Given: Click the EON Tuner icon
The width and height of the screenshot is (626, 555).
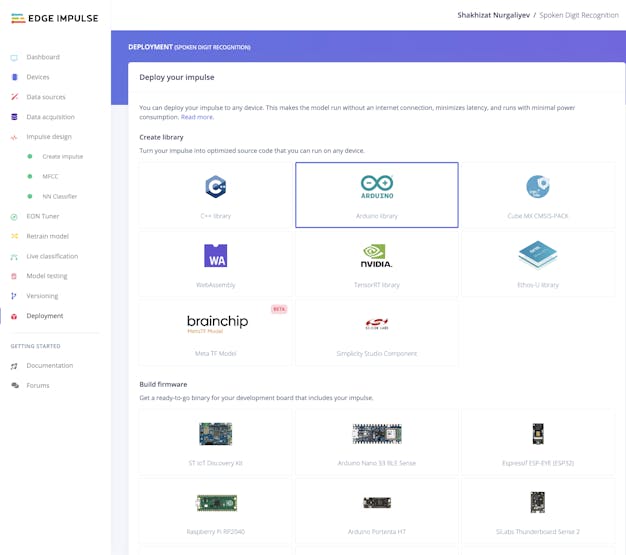Looking at the screenshot, I should 14,217.
